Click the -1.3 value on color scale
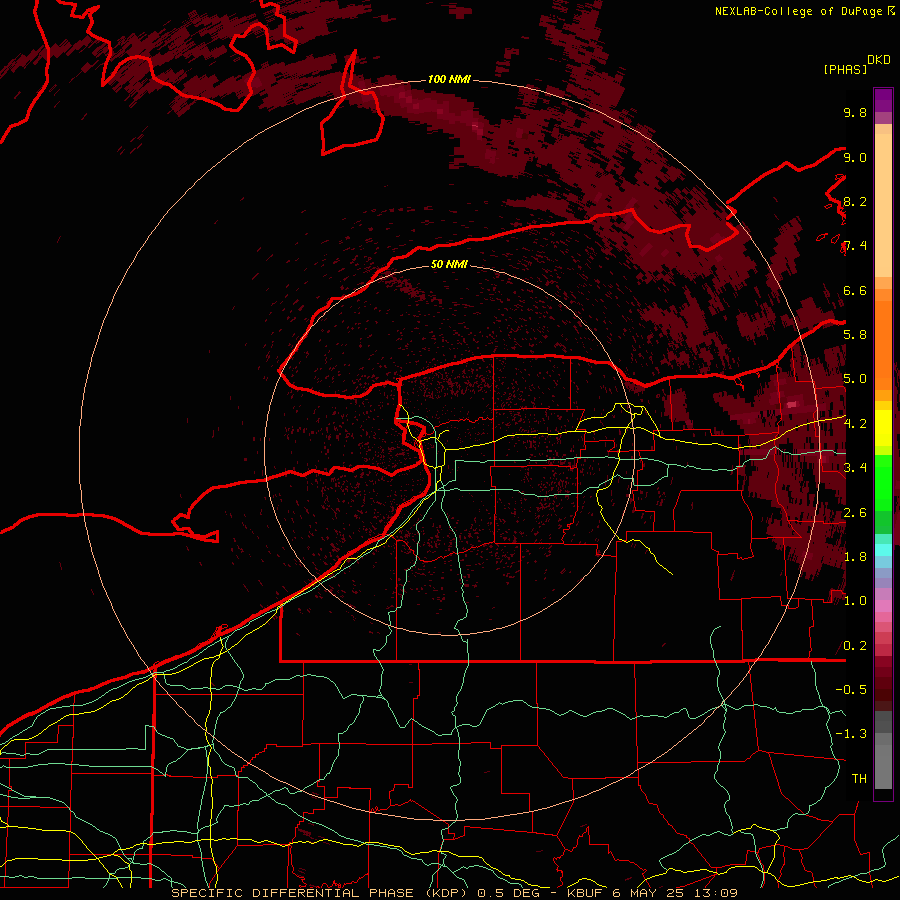Image resolution: width=900 pixels, height=900 pixels. pyautogui.click(x=851, y=734)
